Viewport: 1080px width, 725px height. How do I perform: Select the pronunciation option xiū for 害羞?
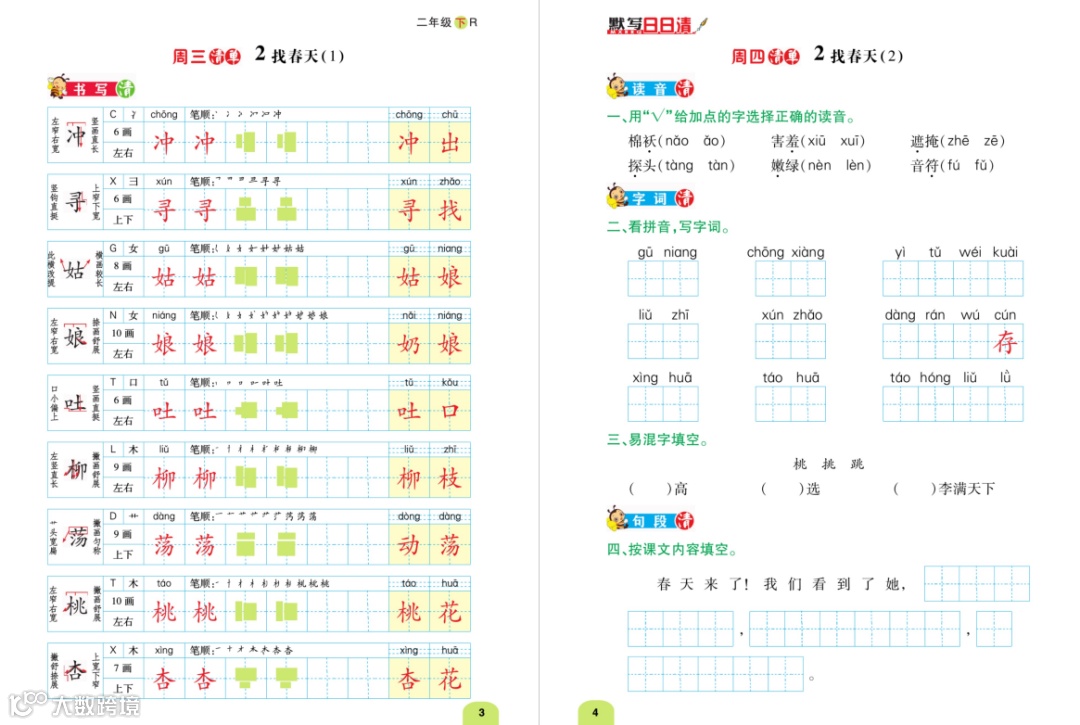click(816, 141)
